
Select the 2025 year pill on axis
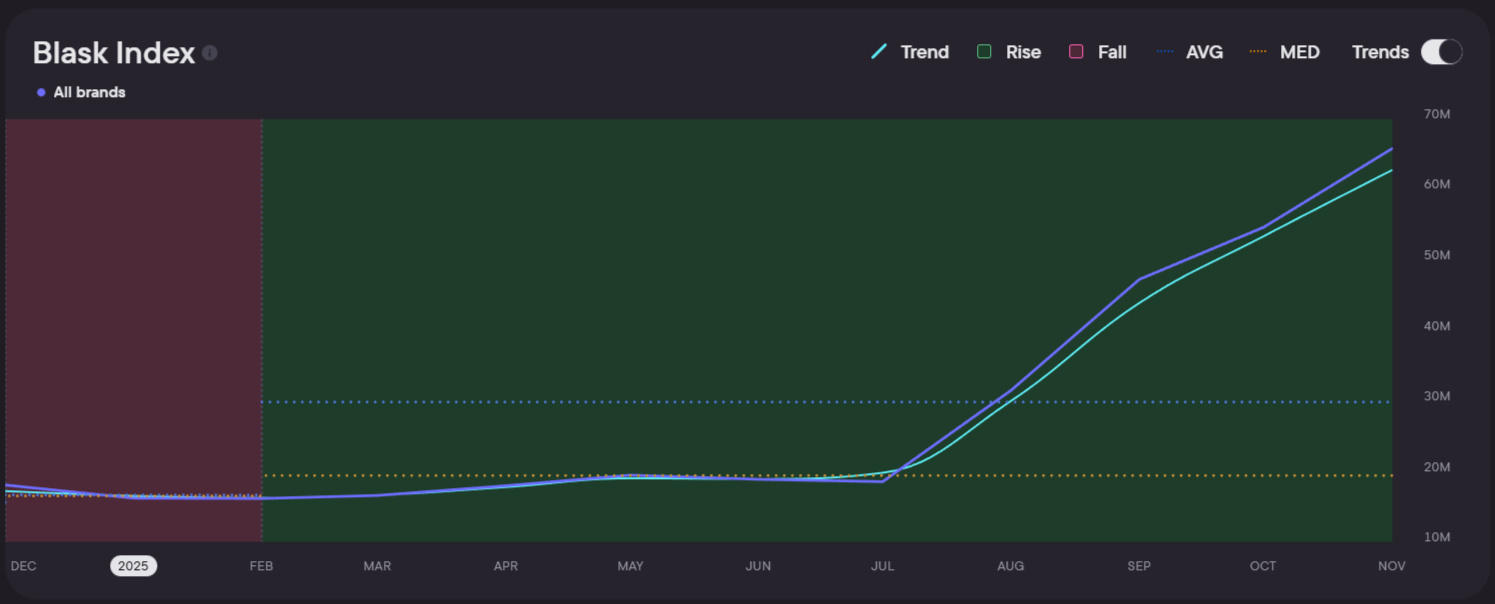coord(133,566)
